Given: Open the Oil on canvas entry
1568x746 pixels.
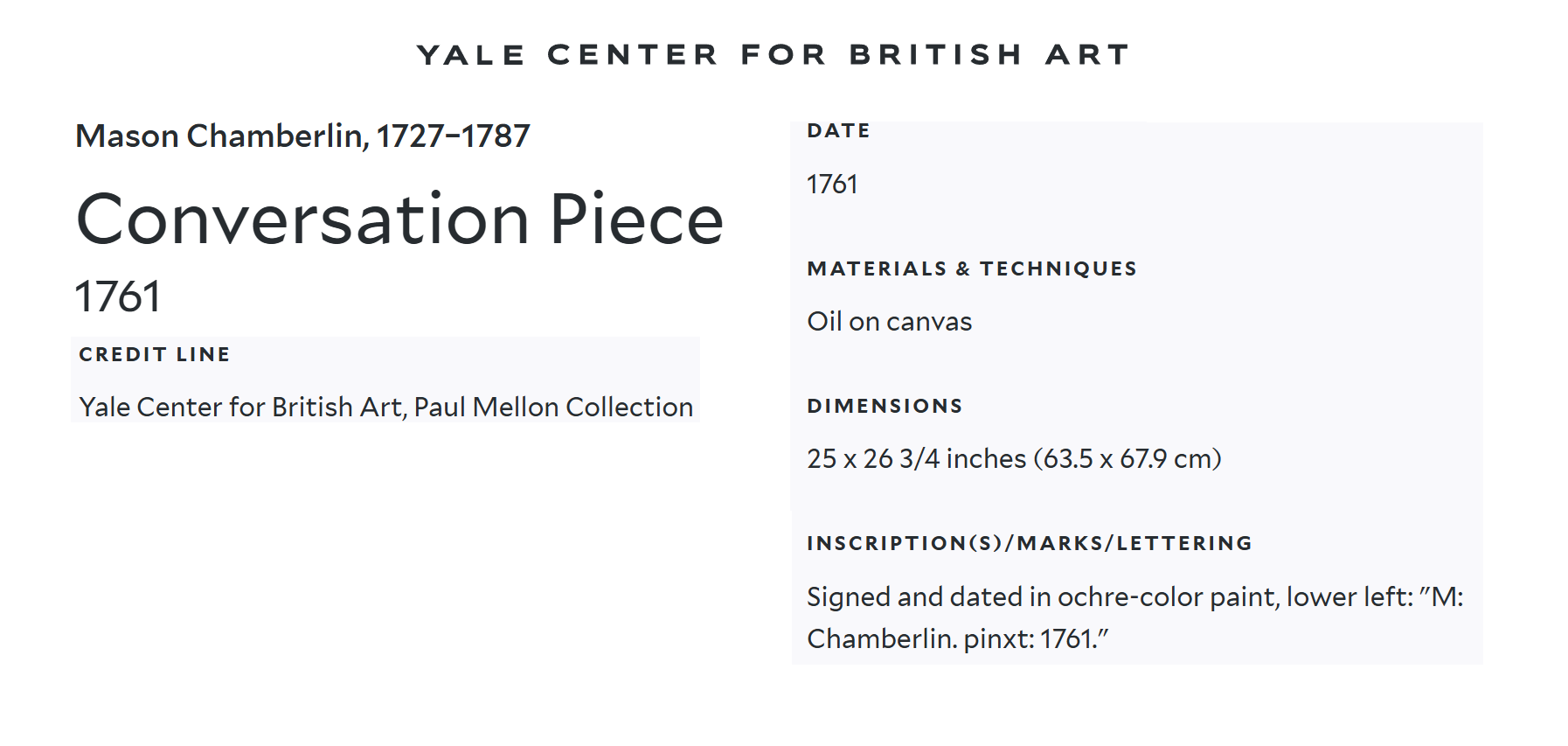Looking at the screenshot, I should pyautogui.click(x=889, y=322).
